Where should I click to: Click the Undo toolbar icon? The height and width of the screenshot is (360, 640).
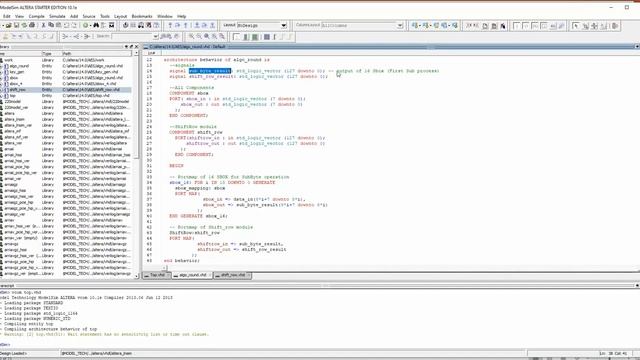pos(67,25)
